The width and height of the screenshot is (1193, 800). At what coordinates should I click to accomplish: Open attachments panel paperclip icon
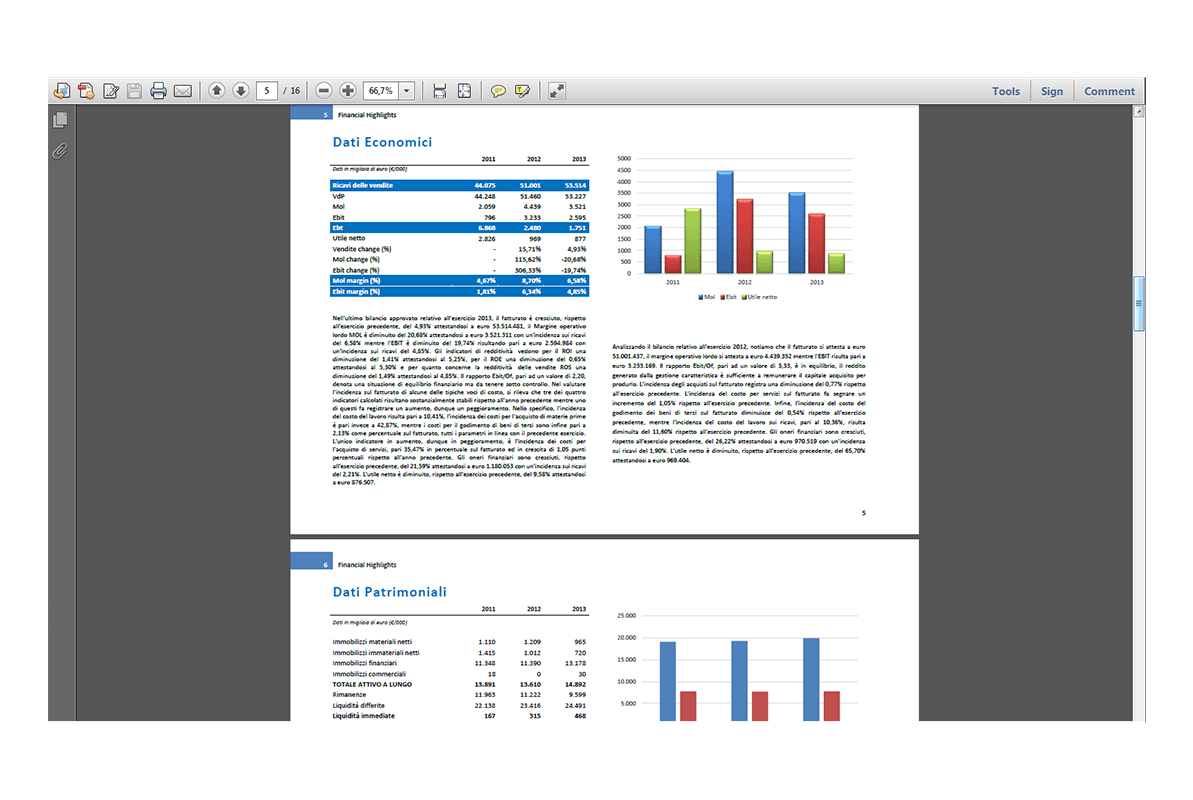pos(60,151)
